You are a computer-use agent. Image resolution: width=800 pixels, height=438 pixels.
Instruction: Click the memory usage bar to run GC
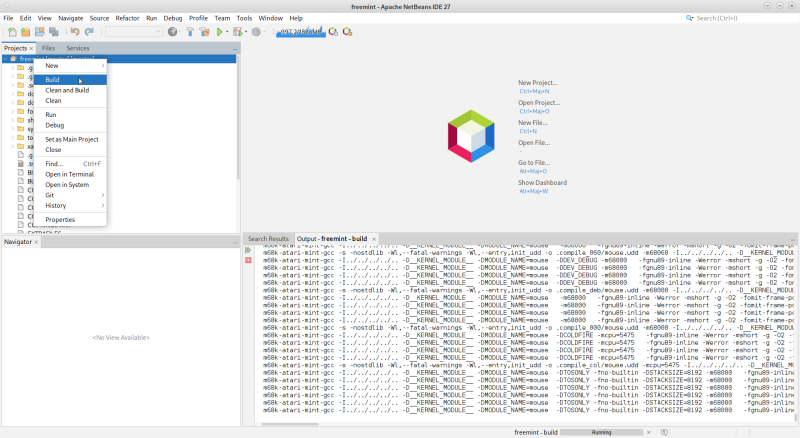point(302,32)
